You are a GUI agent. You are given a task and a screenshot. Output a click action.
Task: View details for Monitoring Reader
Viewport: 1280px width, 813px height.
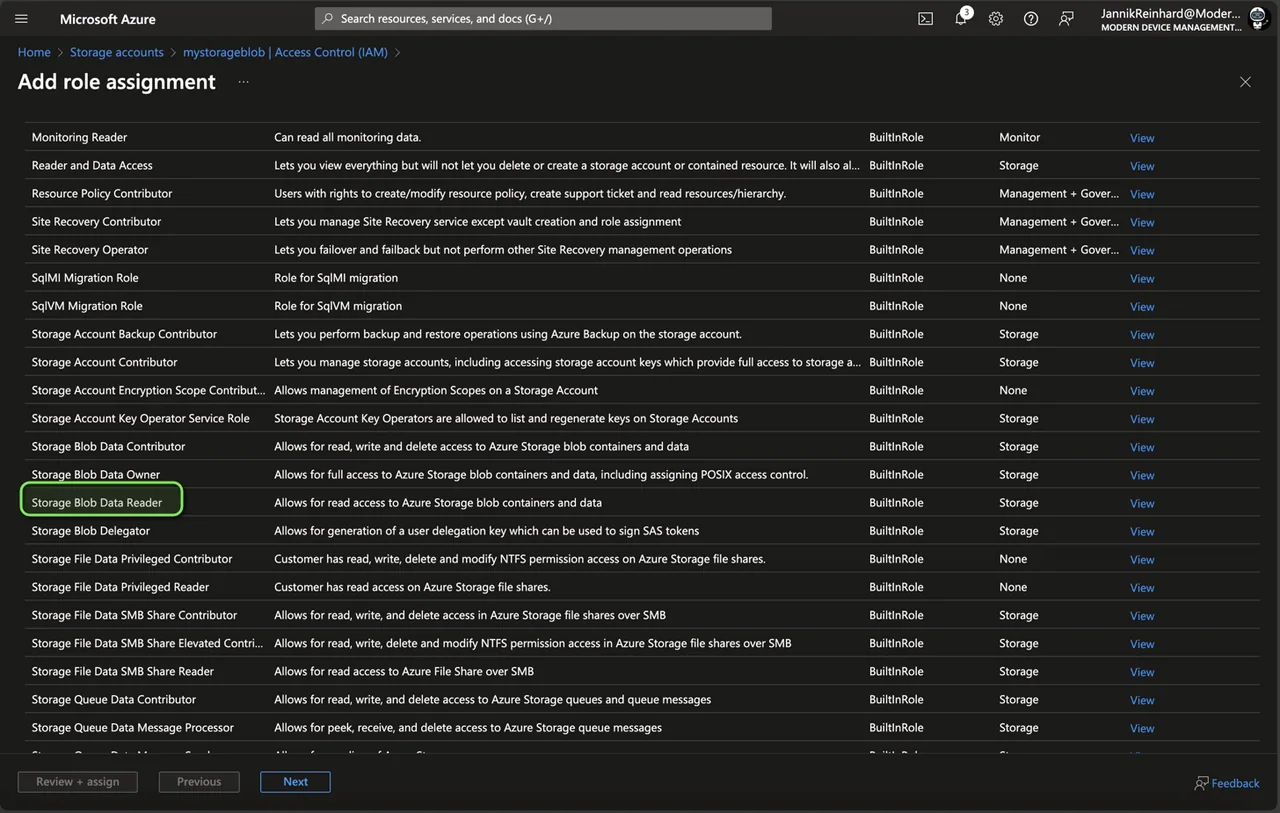tap(1142, 138)
